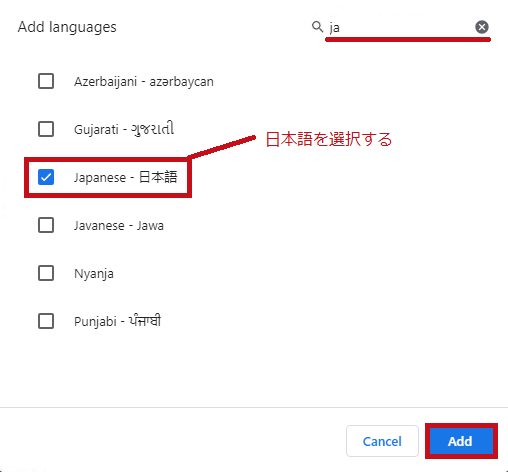This screenshot has width=508, height=472.
Task: Check the Javanese checkbox
Action: (46, 225)
